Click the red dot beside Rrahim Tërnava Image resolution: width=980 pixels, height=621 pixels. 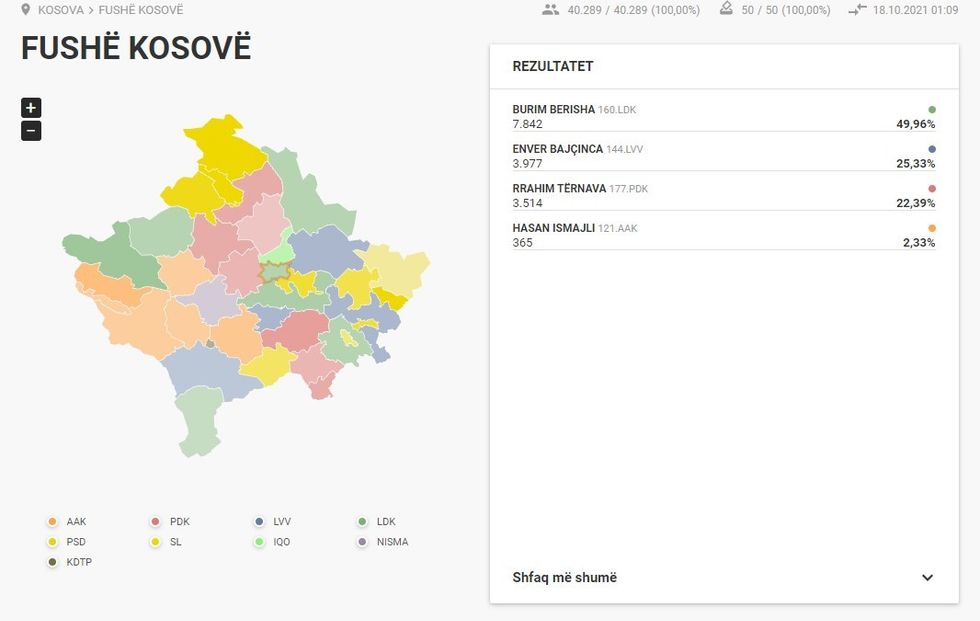(931, 186)
